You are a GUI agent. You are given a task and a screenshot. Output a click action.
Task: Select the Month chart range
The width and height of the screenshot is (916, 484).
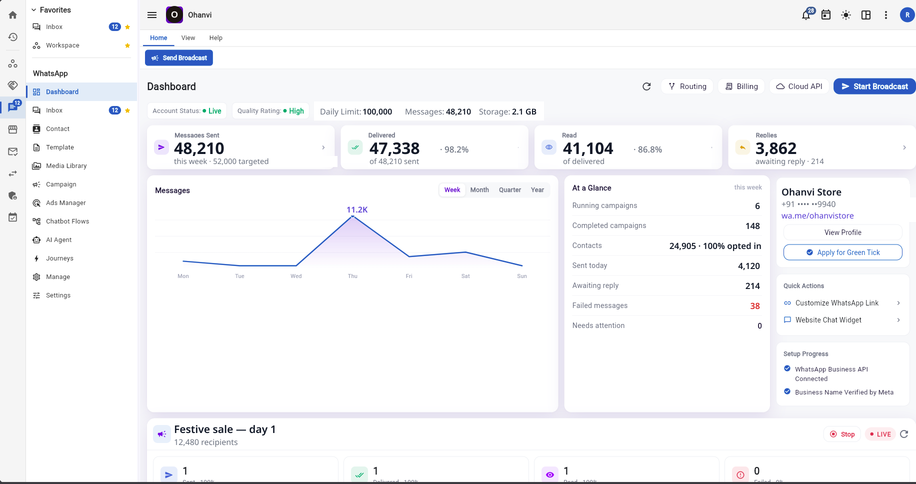pyautogui.click(x=480, y=190)
